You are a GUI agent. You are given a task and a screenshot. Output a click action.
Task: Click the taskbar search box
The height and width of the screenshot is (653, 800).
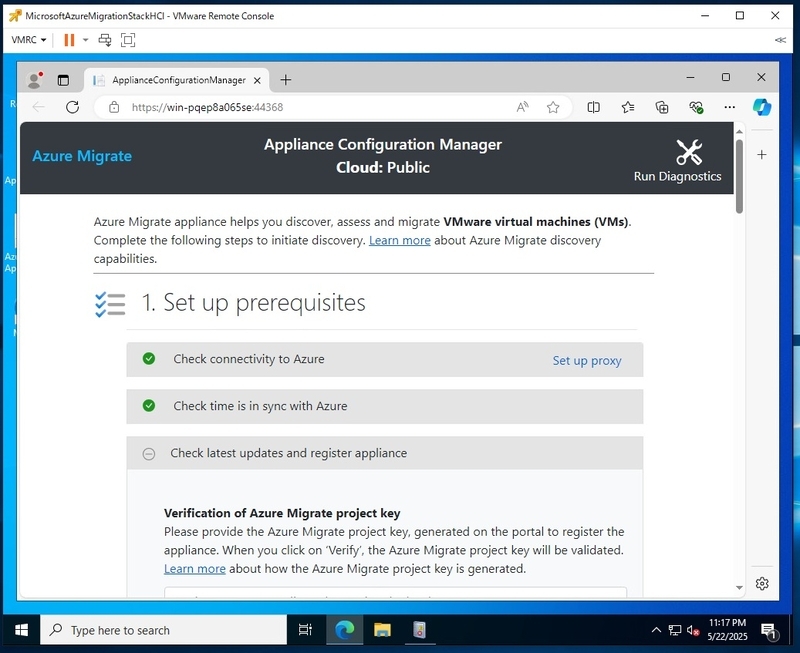163,631
